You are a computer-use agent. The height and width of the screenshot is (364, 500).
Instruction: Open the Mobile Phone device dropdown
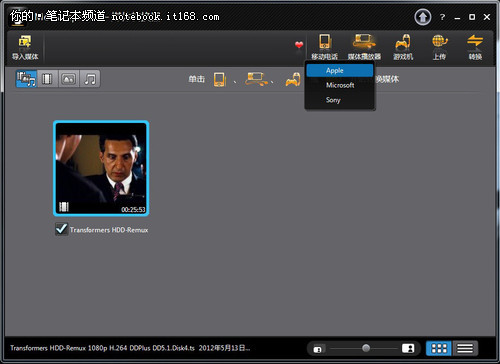click(324, 47)
